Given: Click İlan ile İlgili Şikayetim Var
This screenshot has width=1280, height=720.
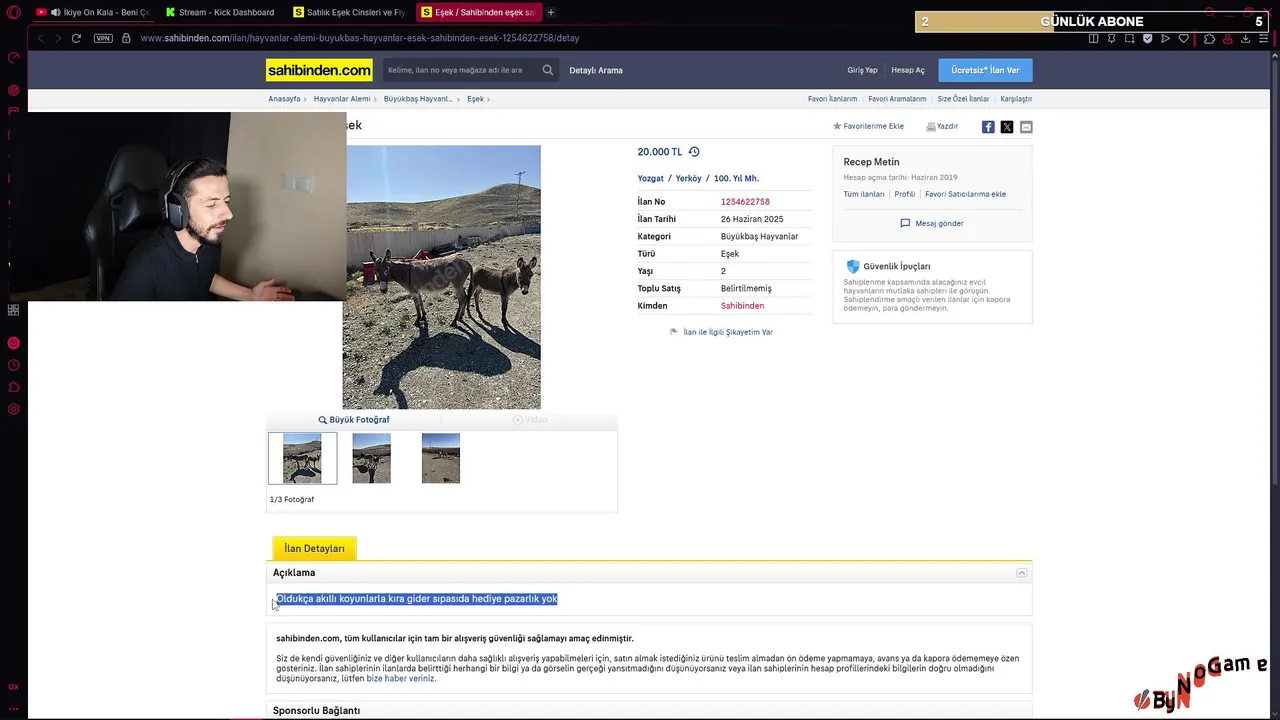Looking at the screenshot, I should (x=721, y=332).
